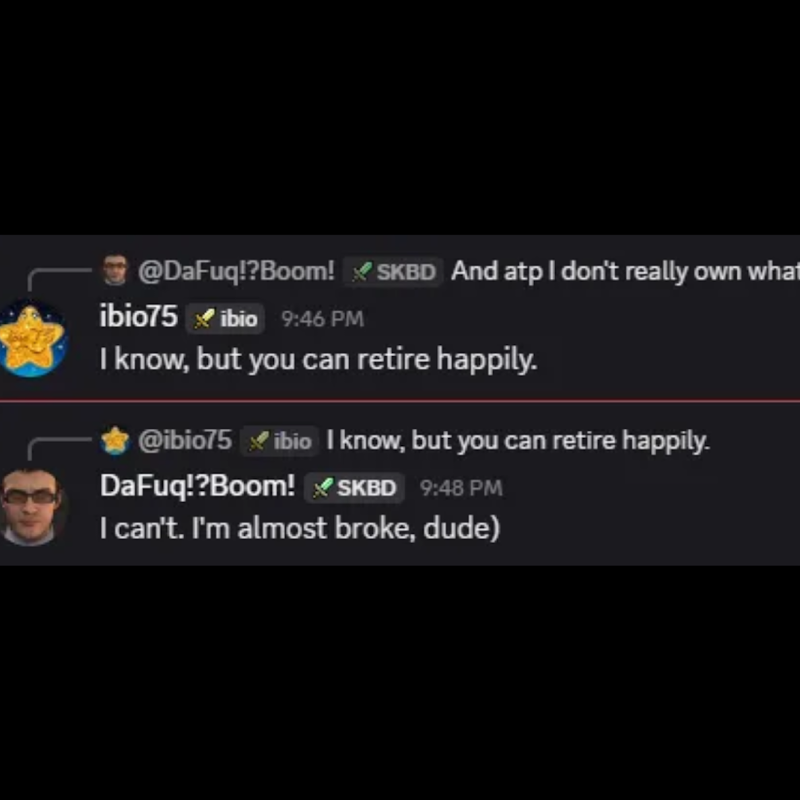Click ibio tag in the lower reply preview
This screenshot has width=800, height=800.
coord(280,441)
